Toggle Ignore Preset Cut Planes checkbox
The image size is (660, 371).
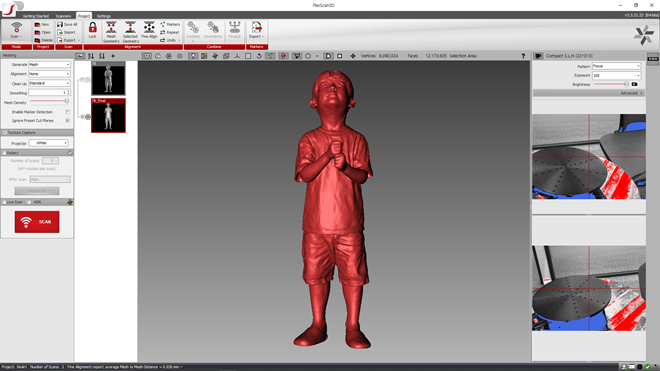pos(68,120)
